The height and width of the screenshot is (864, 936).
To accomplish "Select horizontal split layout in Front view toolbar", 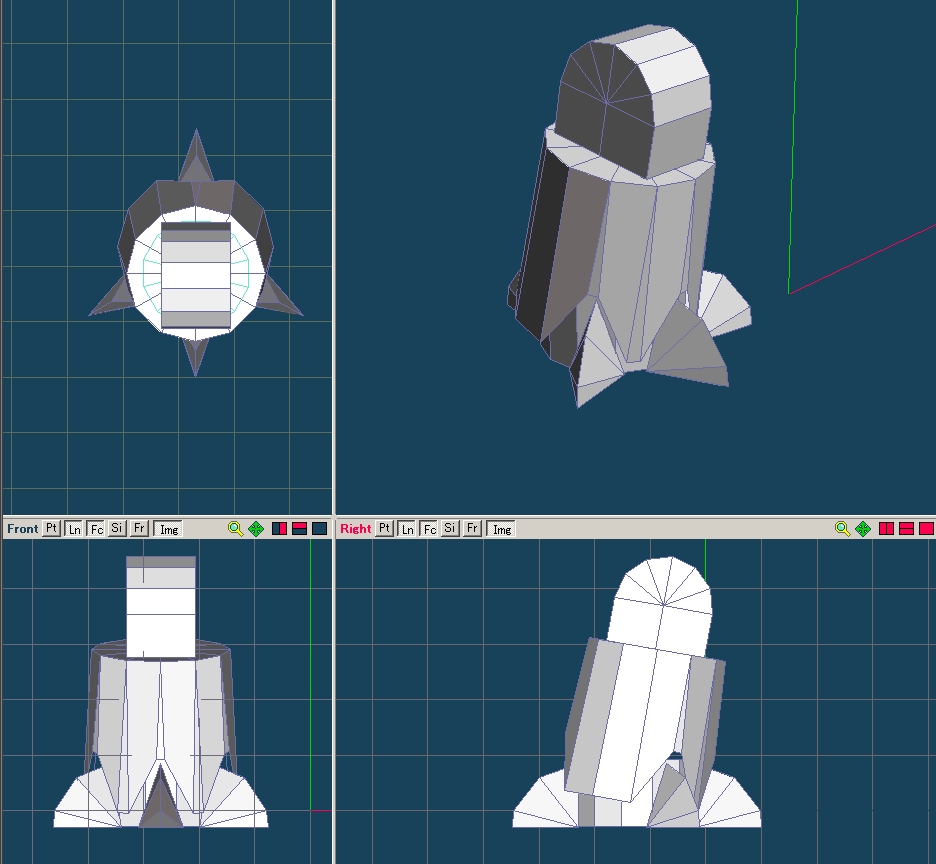I will pos(300,528).
